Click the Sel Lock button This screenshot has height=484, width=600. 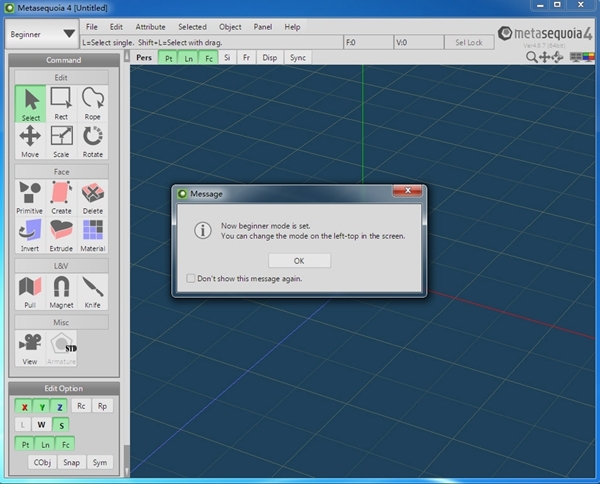pyautogui.click(x=468, y=43)
